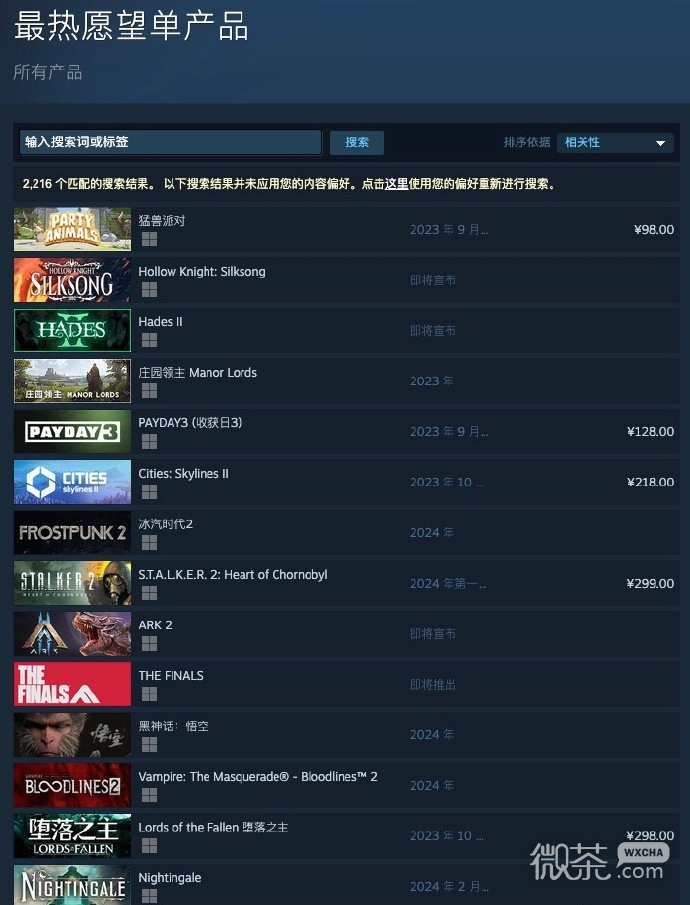This screenshot has height=905, width=690.
Task: Click the Windows icon under 冰汽时代2
Action: click(x=150, y=543)
